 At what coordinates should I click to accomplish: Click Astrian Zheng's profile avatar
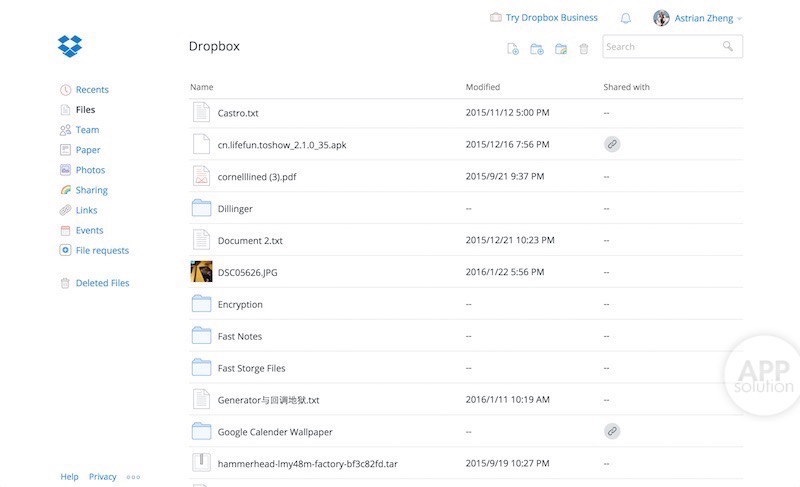point(661,18)
